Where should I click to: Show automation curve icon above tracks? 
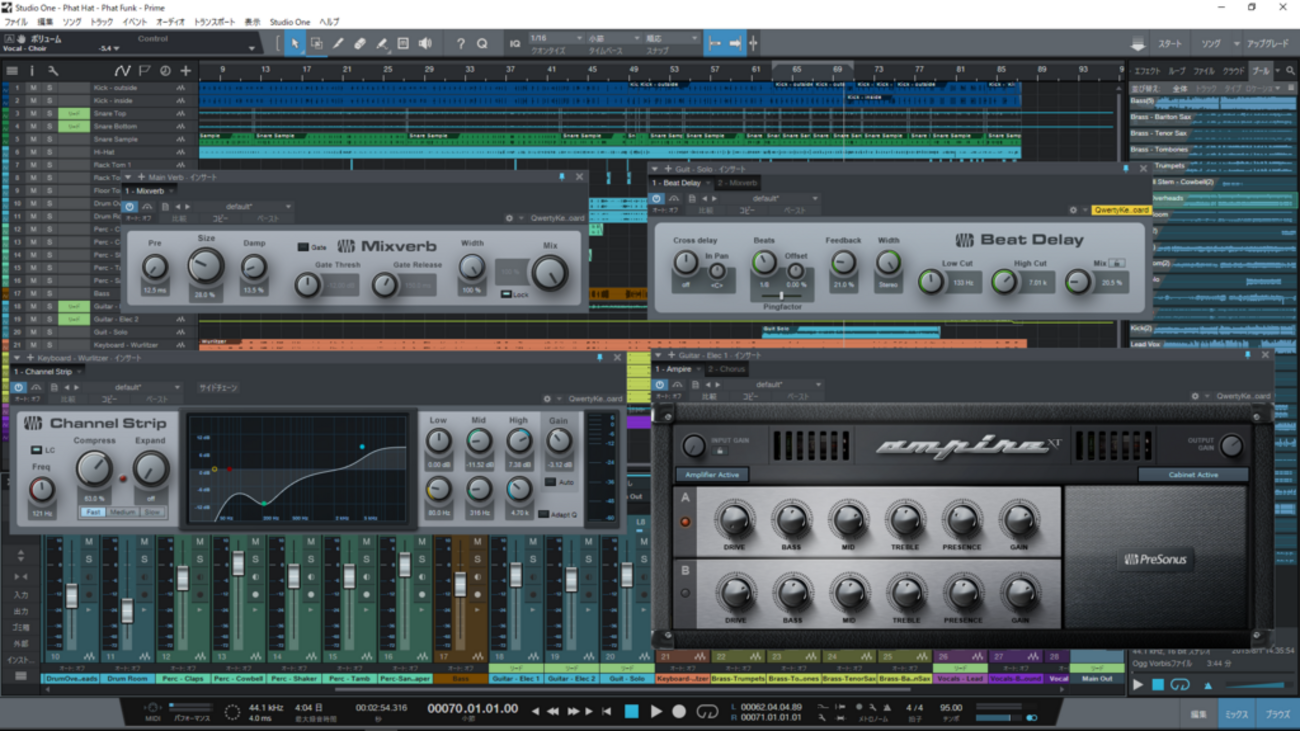point(122,71)
